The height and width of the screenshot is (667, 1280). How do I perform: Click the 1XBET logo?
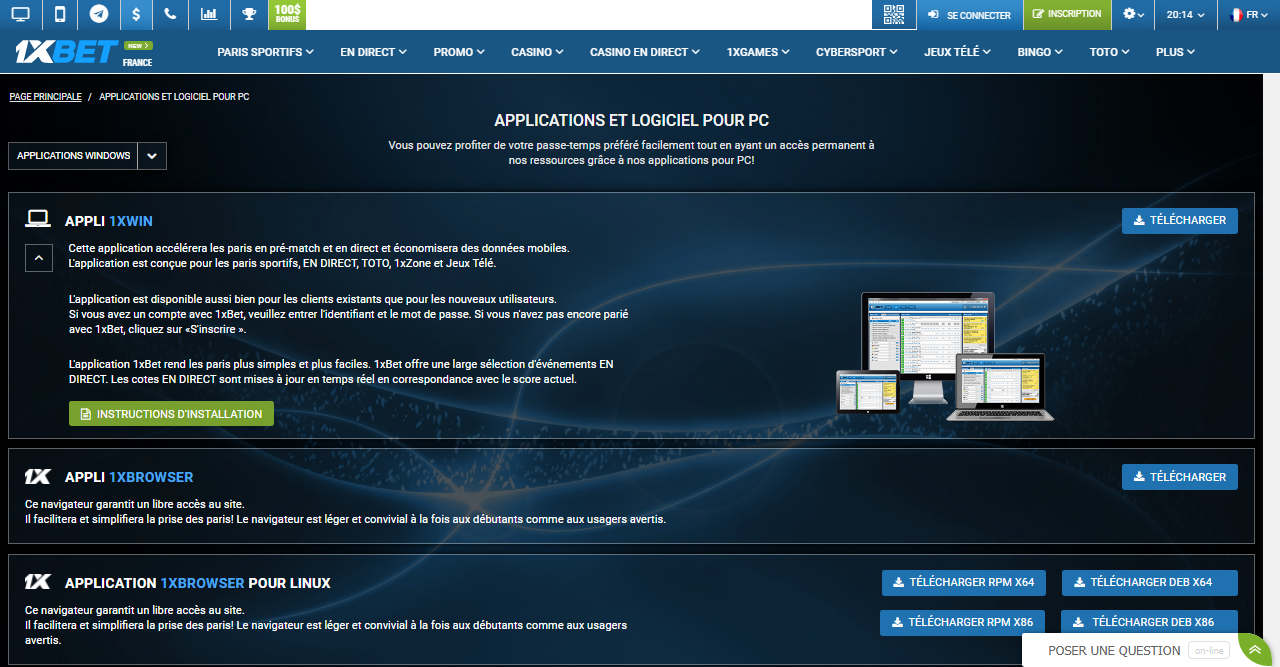67,51
